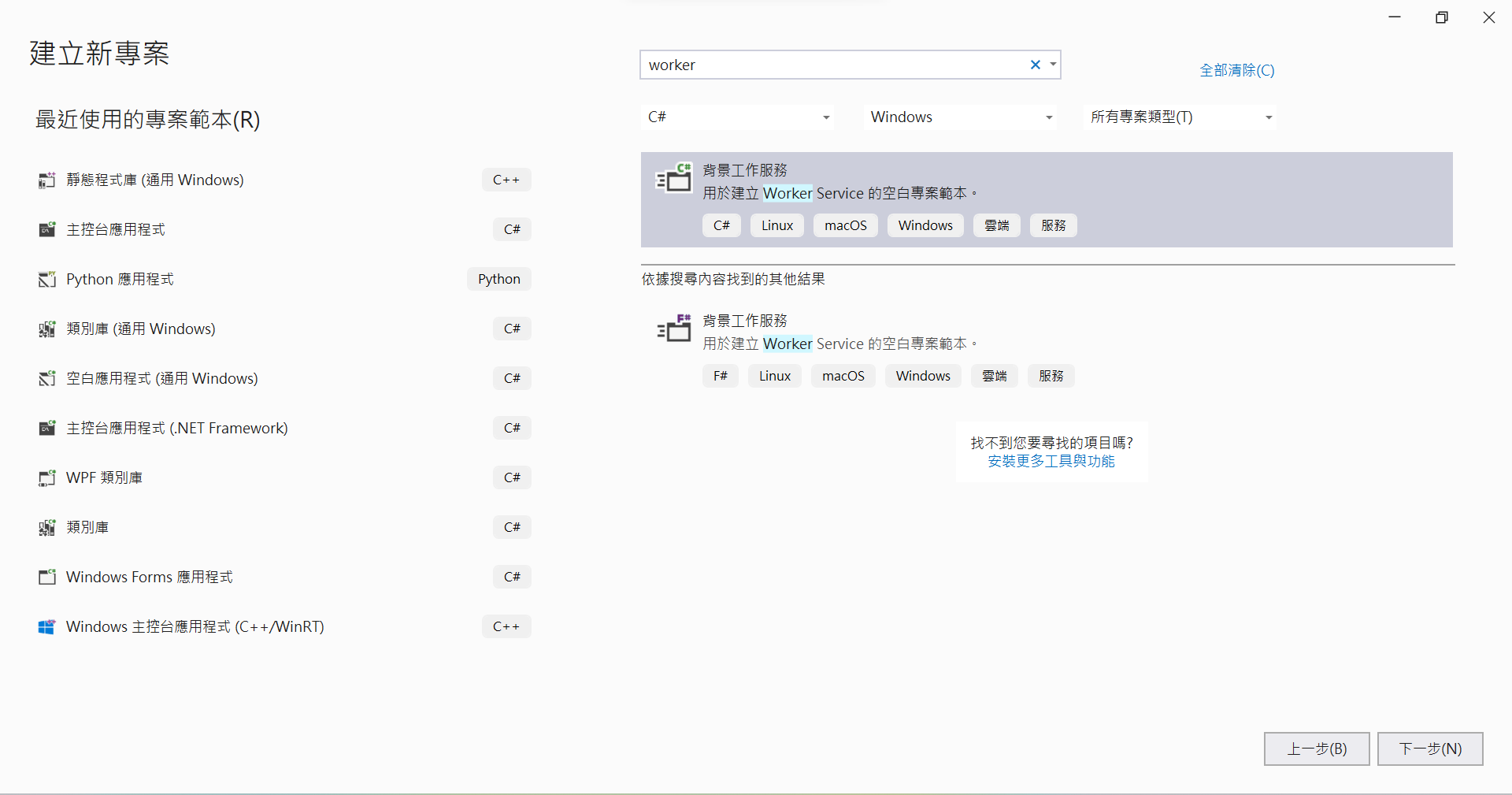Select the WPF 類別庫 template icon
Viewport: 1512px width, 795px height.
coord(46,477)
